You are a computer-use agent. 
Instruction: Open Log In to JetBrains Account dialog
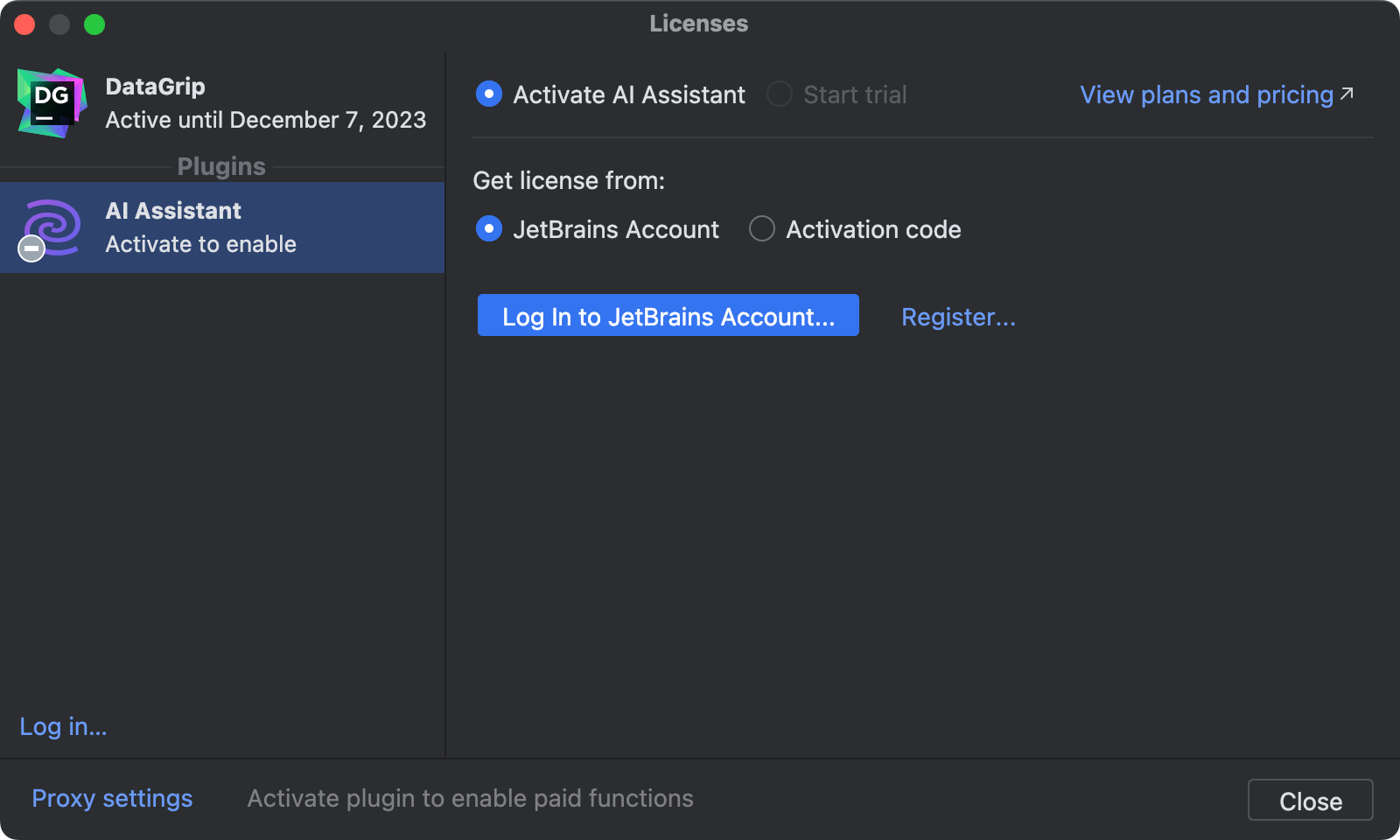[668, 316]
